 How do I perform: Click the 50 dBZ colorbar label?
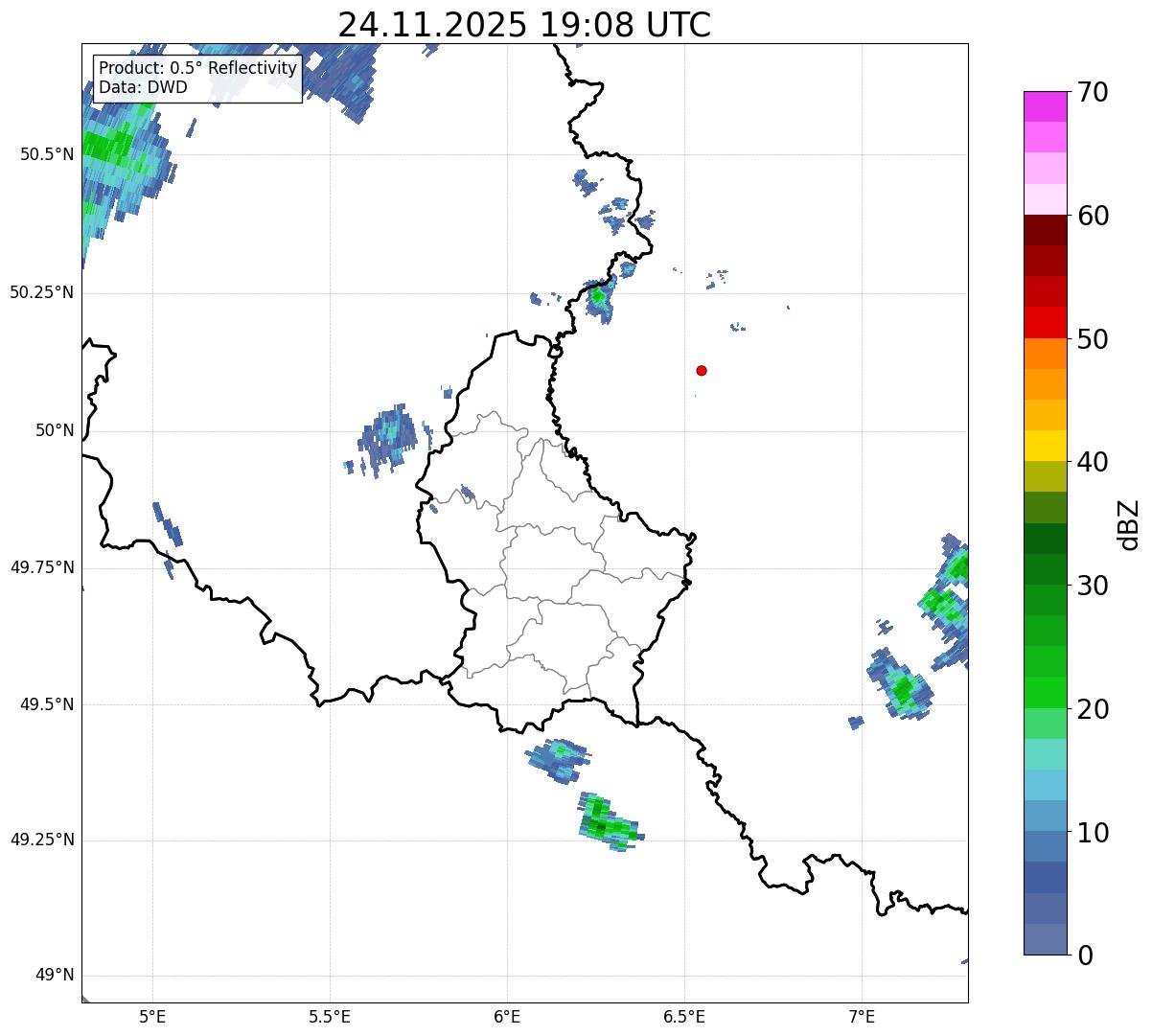point(1093,339)
